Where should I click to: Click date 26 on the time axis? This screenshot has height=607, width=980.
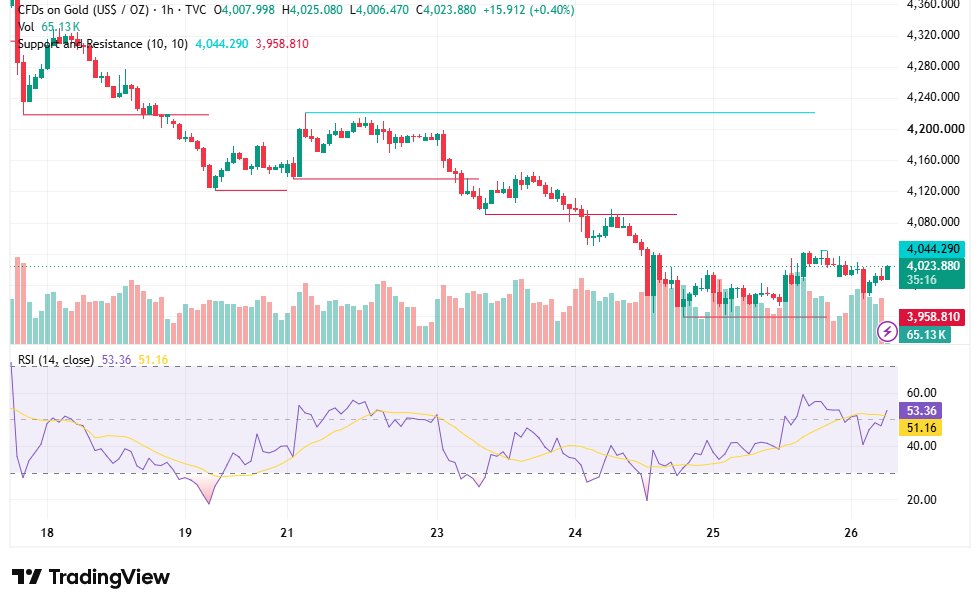coord(851,533)
